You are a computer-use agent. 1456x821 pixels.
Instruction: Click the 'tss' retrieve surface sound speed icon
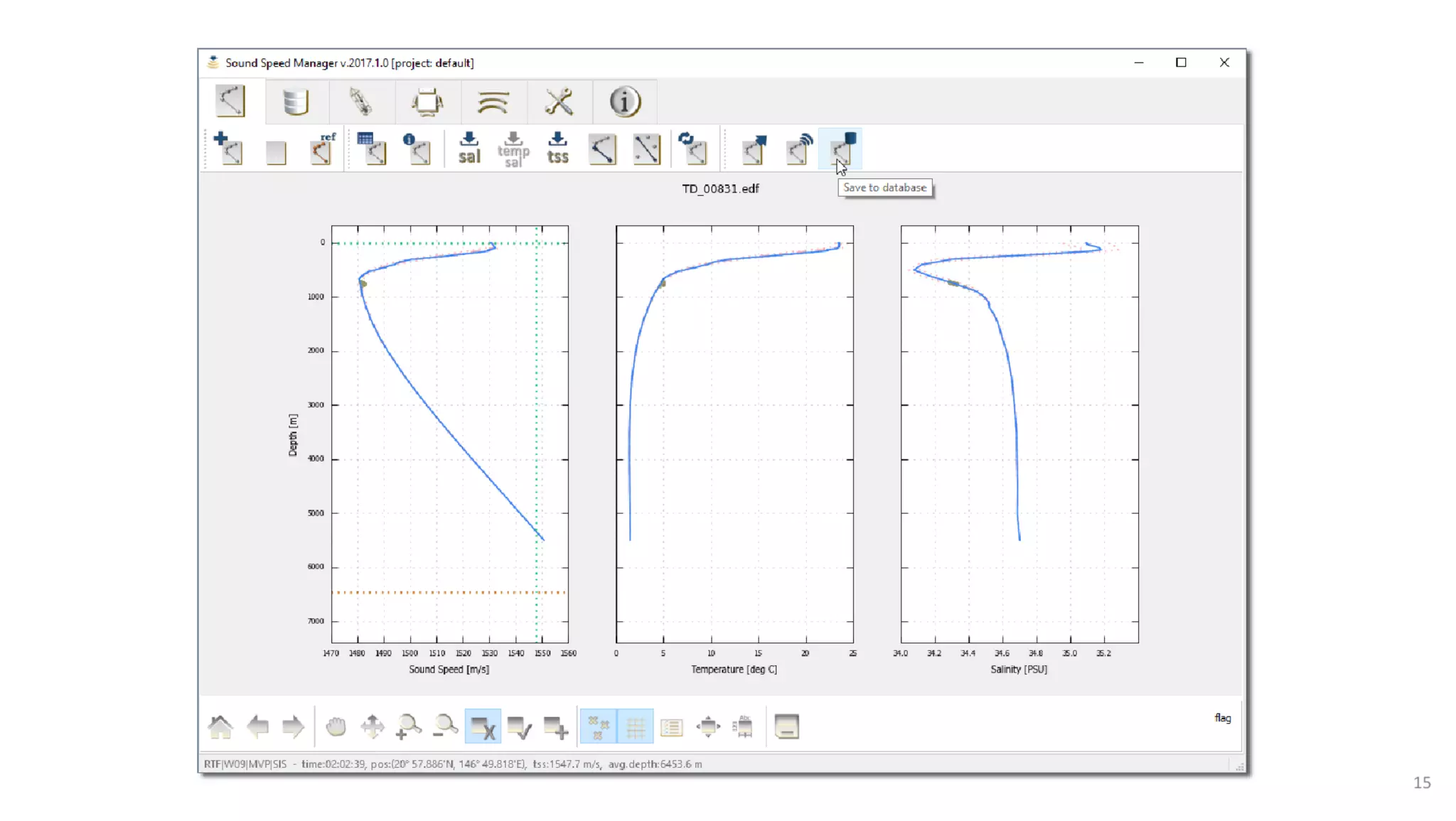(557, 149)
